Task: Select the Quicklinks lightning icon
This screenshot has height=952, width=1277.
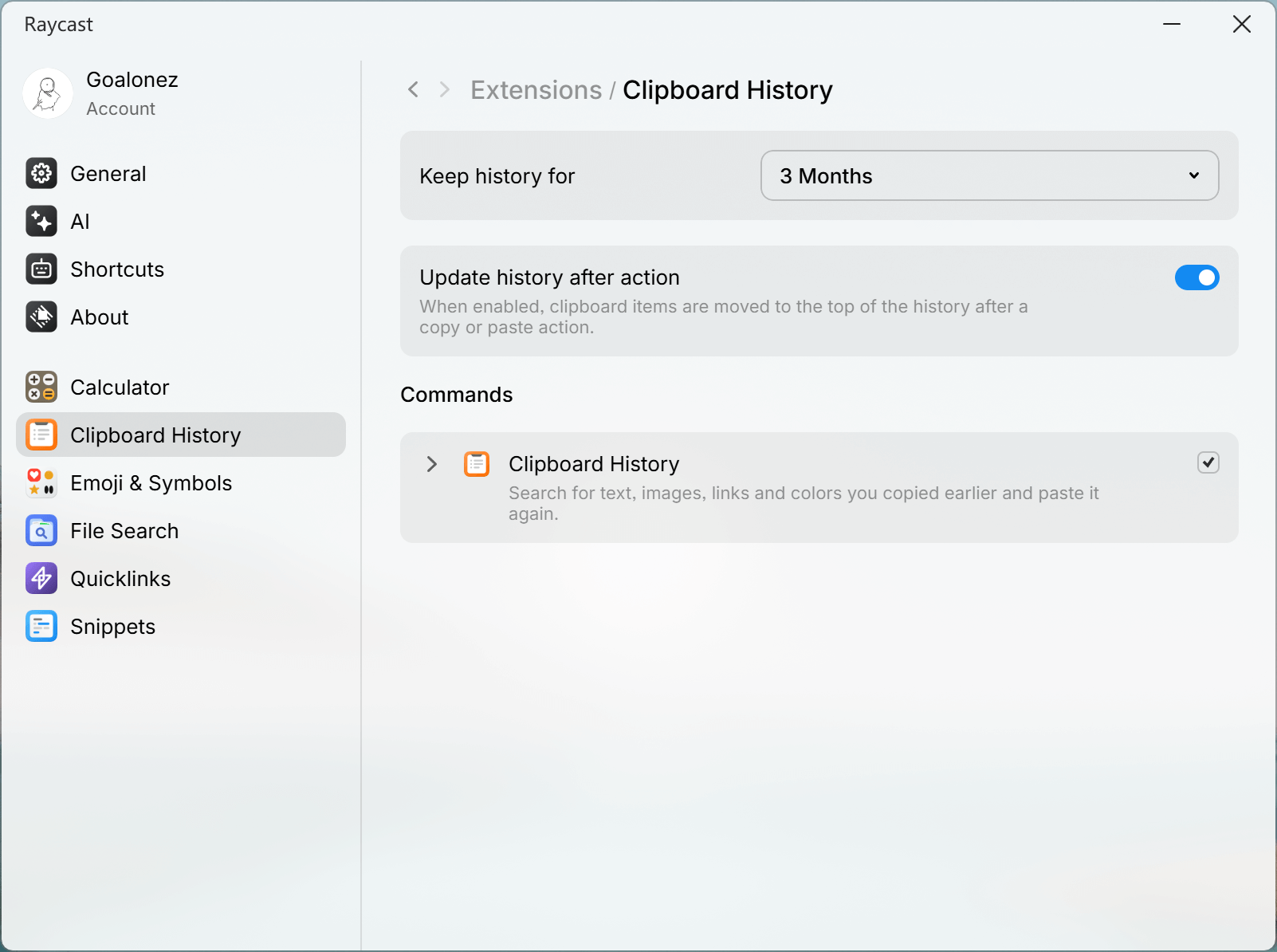Action: [x=41, y=579]
